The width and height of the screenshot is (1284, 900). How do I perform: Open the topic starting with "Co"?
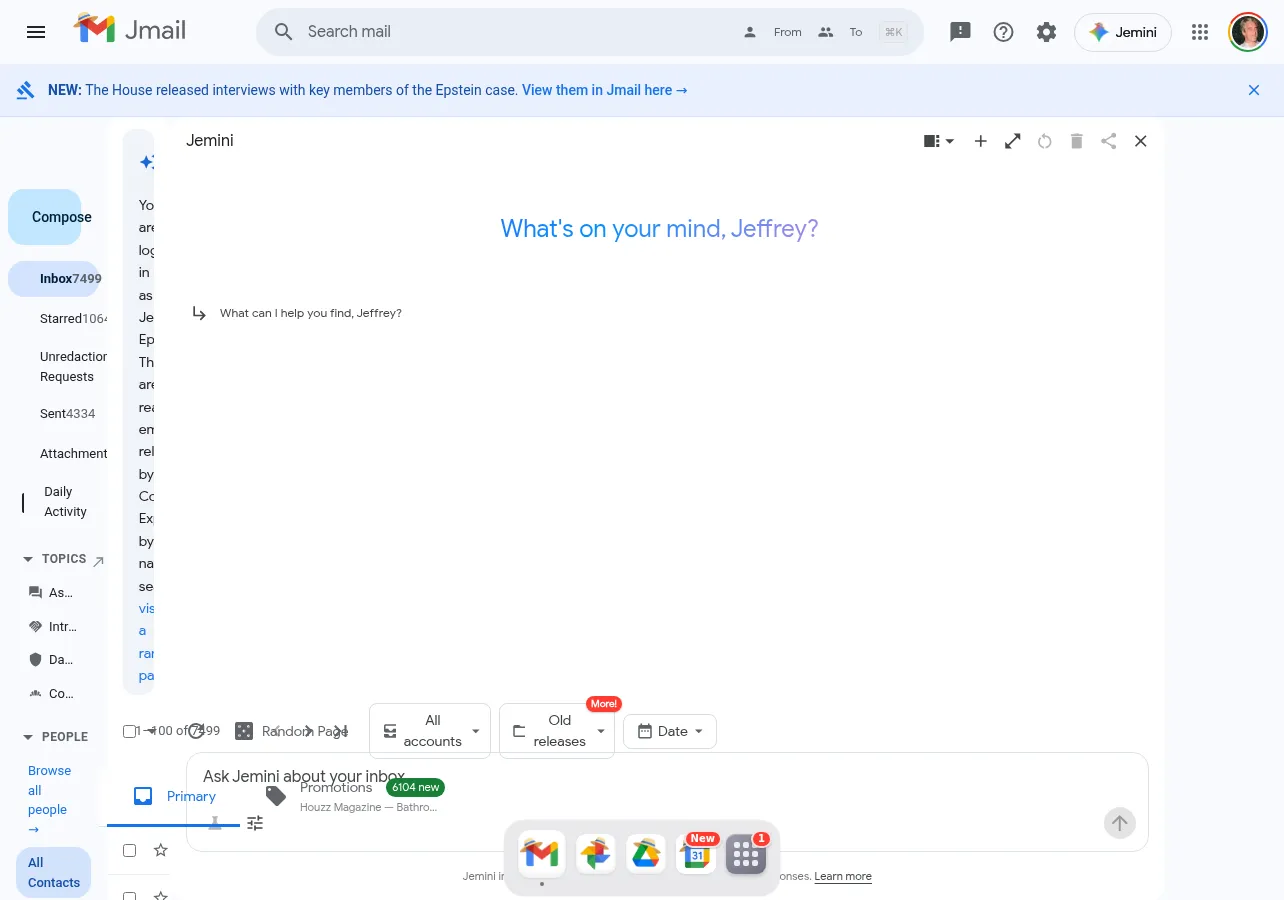[x=51, y=694]
